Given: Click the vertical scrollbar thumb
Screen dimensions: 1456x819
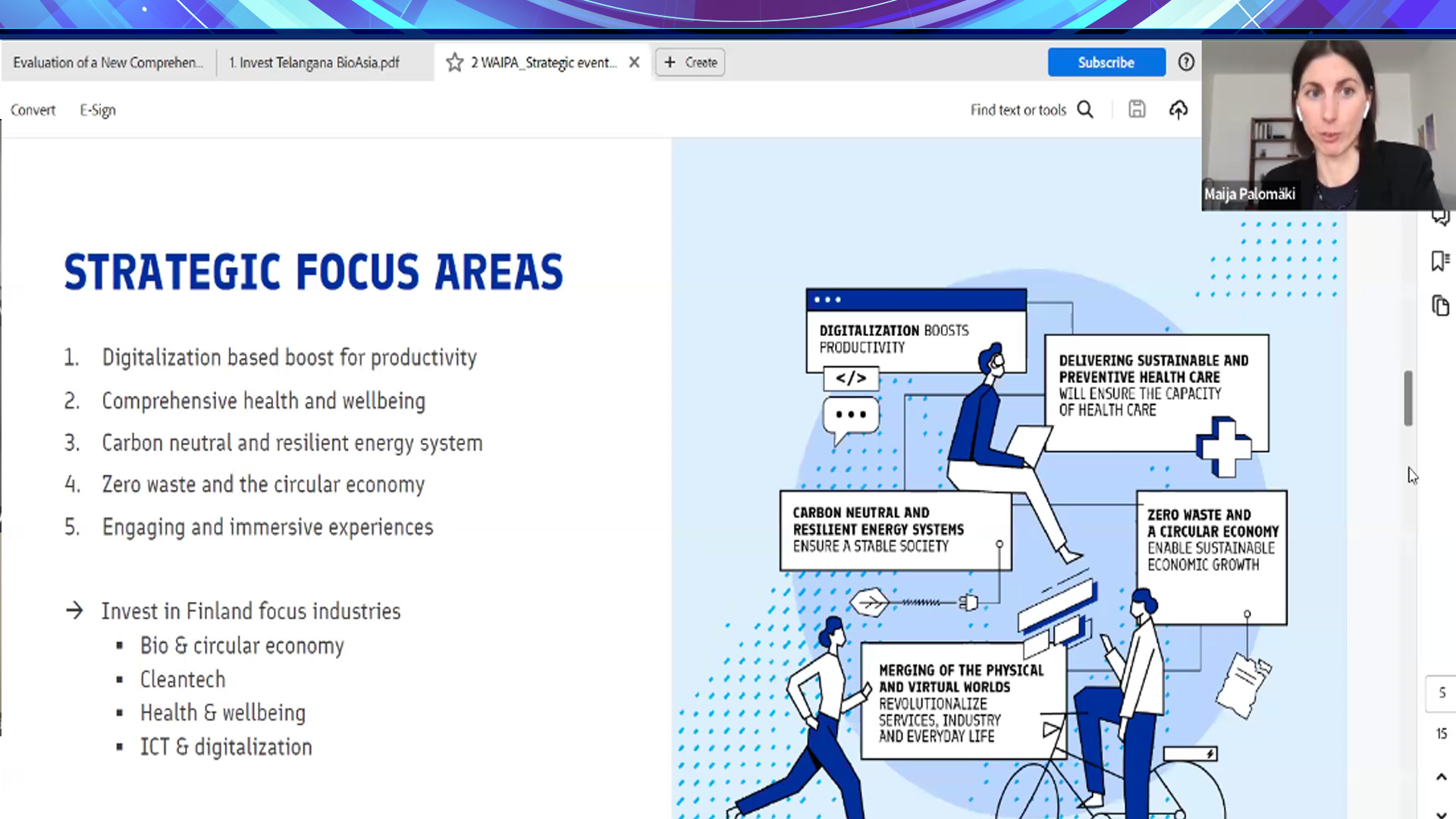Looking at the screenshot, I should (1408, 398).
